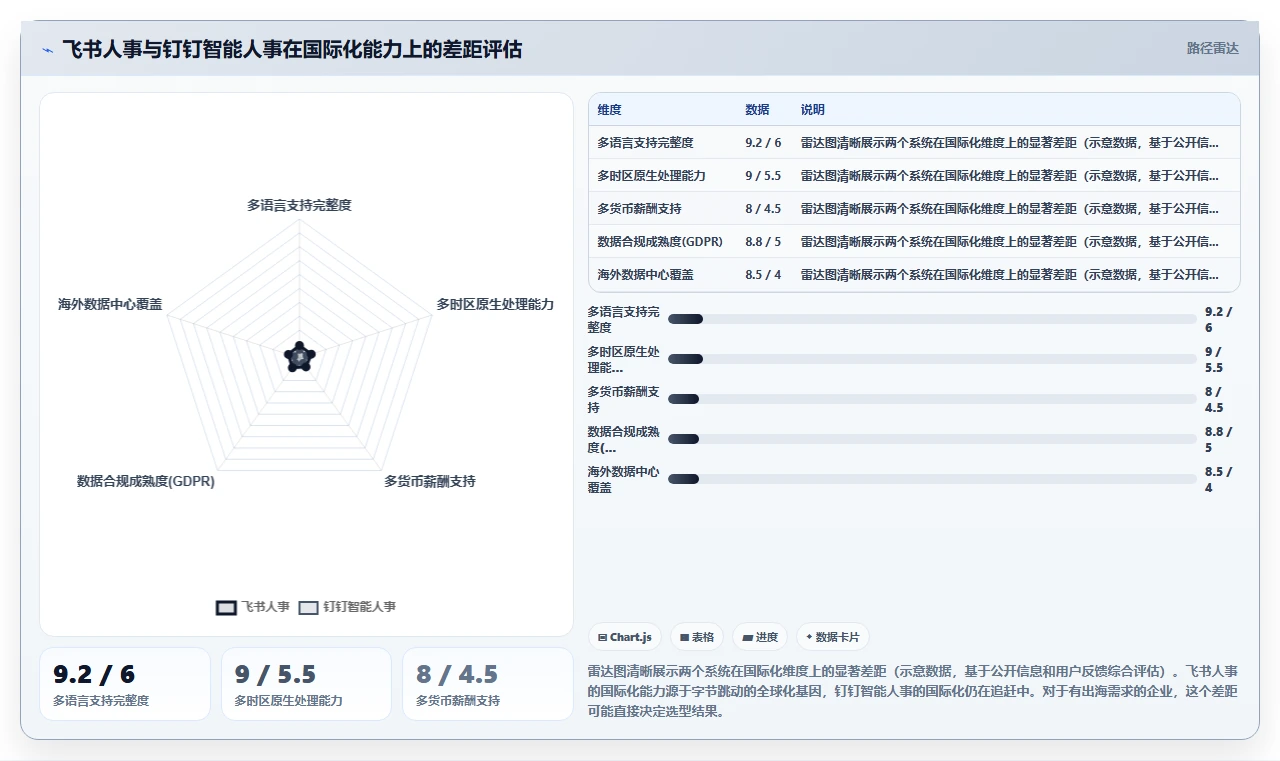Click the 维度 column header
Image resolution: width=1280 pixels, height=761 pixels.
pyautogui.click(x=609, y=110)
